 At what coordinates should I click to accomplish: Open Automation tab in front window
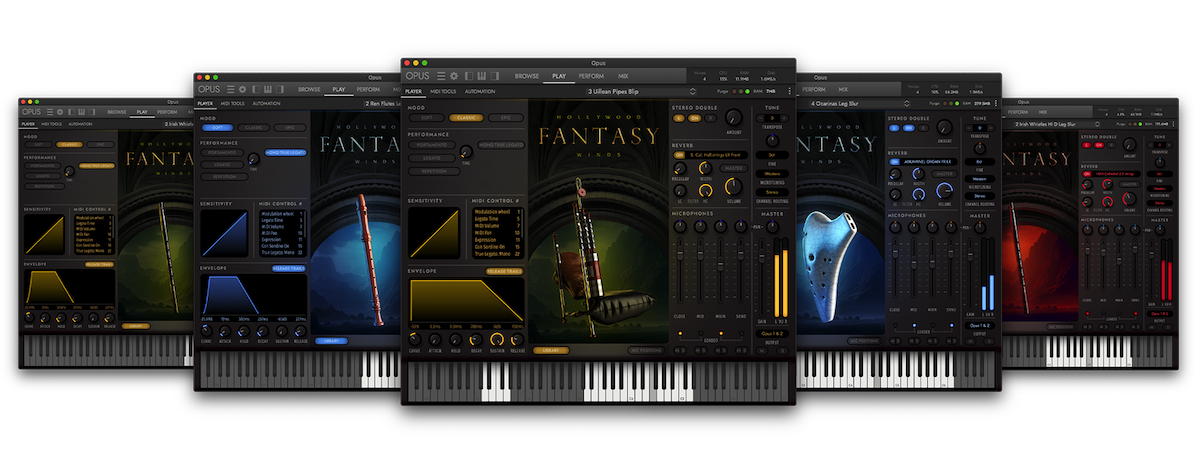[480, 91]
